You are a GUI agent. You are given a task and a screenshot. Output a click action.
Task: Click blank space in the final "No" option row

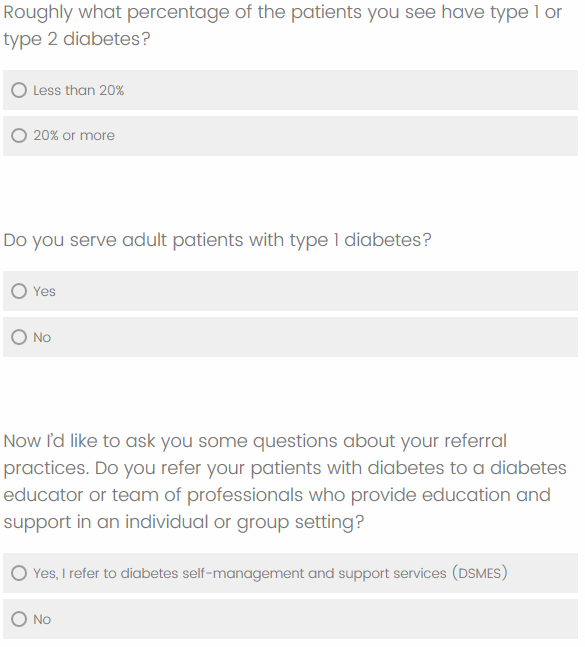click(x=314, y=619)
